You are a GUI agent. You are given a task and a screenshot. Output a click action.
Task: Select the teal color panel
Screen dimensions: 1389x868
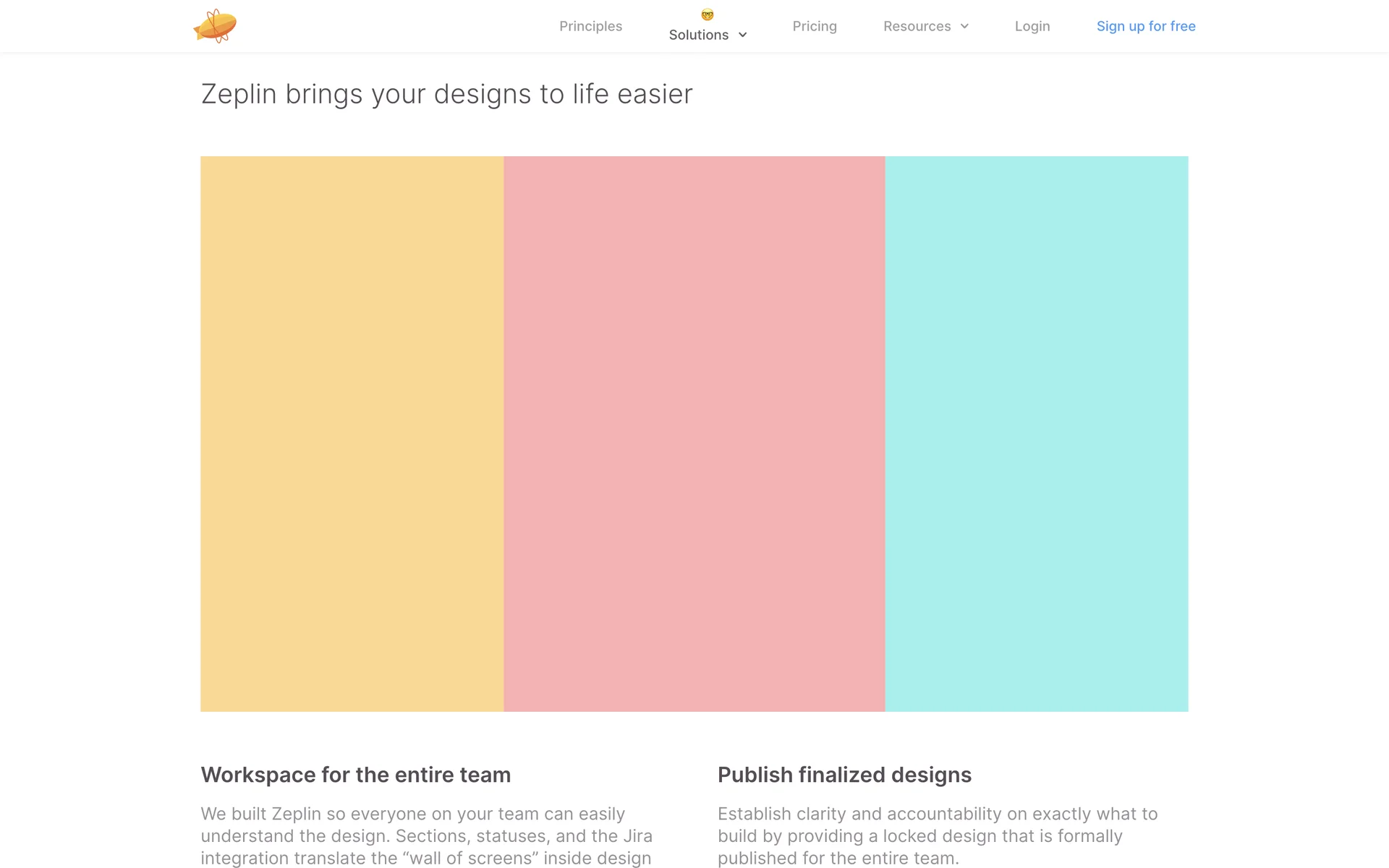pos(1036,434)
